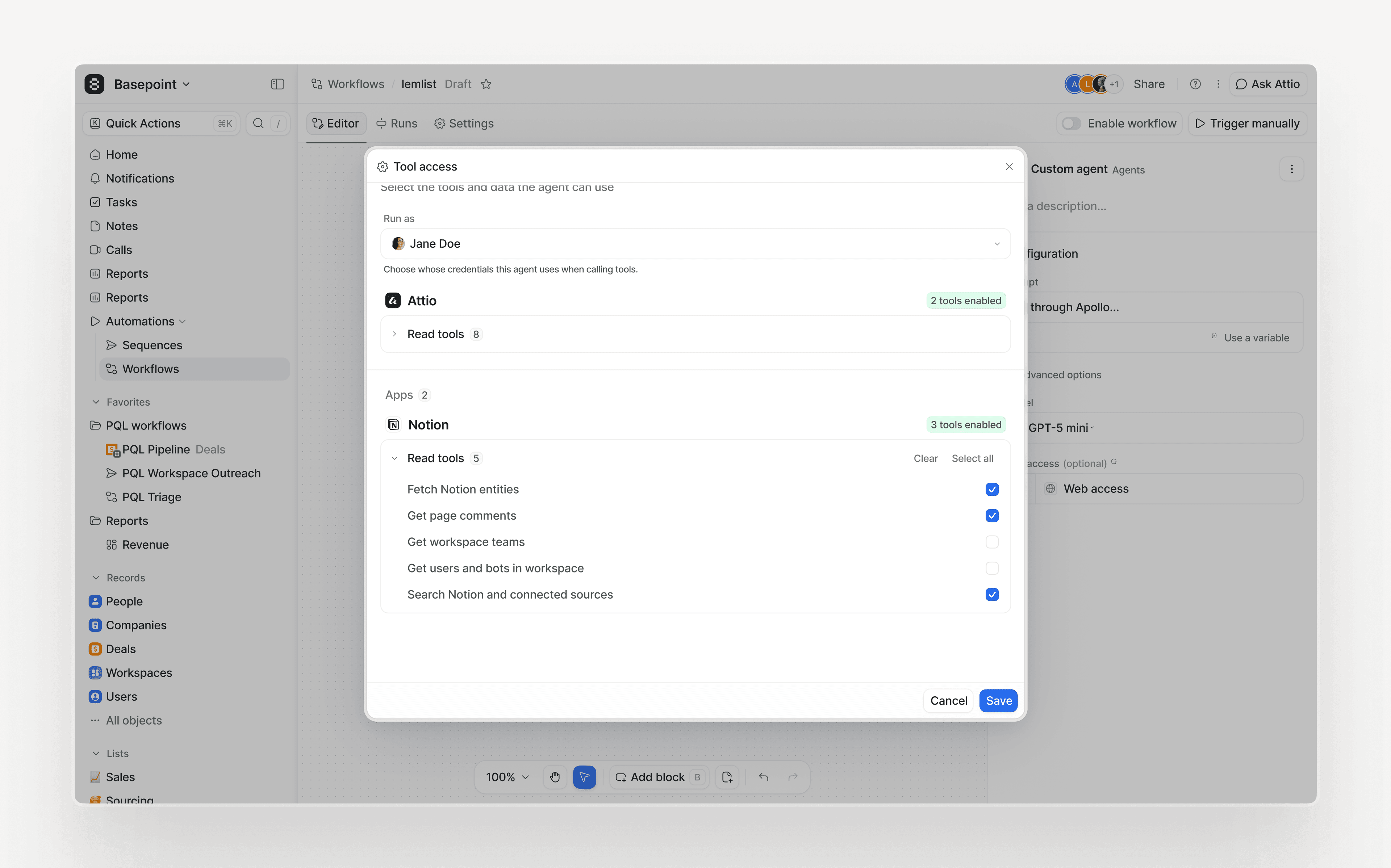This screenshot has height=868, width=1391.
Task: Undo the last canvas action
Action: tap(764, 777)
